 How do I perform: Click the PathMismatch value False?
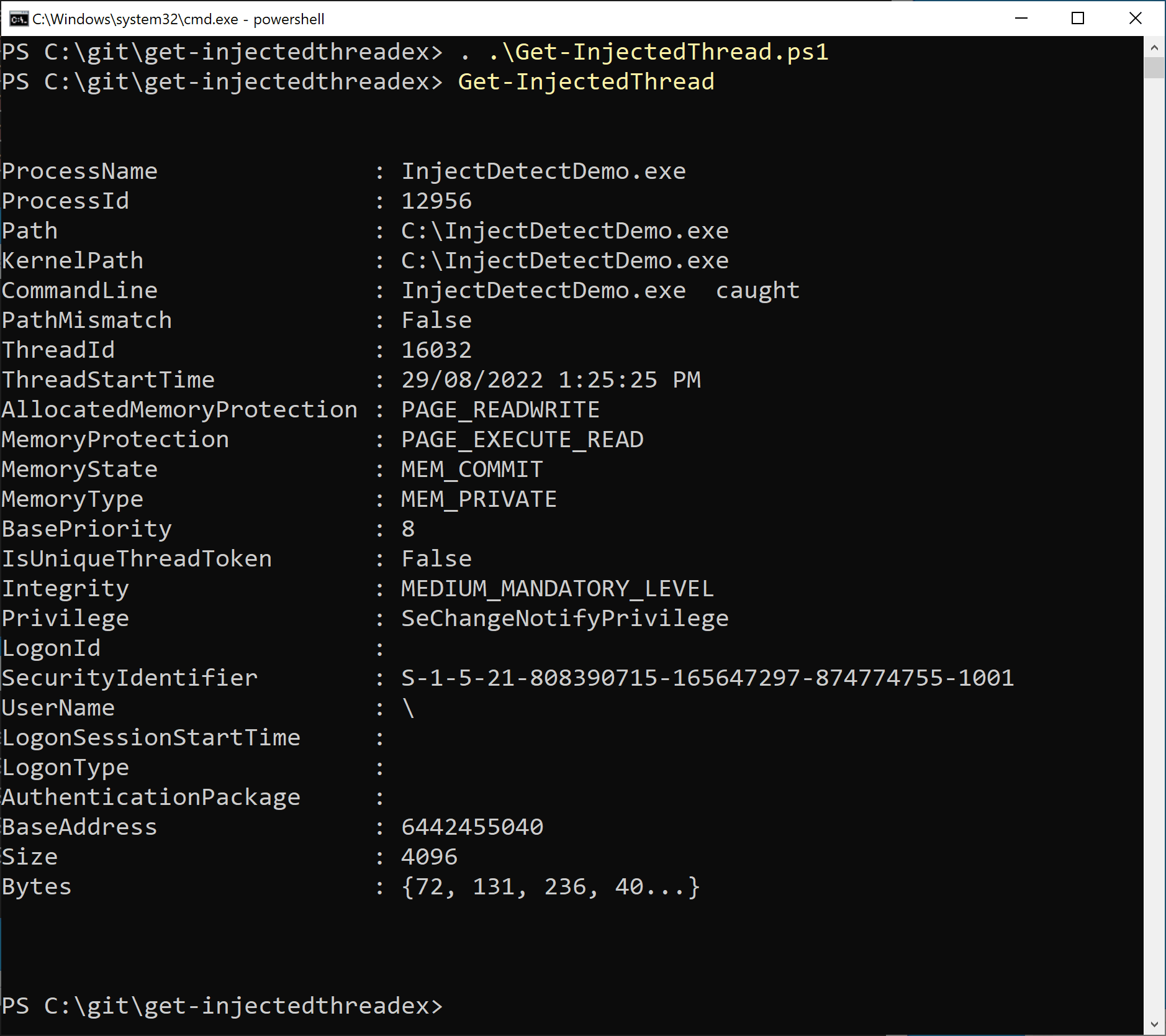pyautogui.click(x=436, y=320)
